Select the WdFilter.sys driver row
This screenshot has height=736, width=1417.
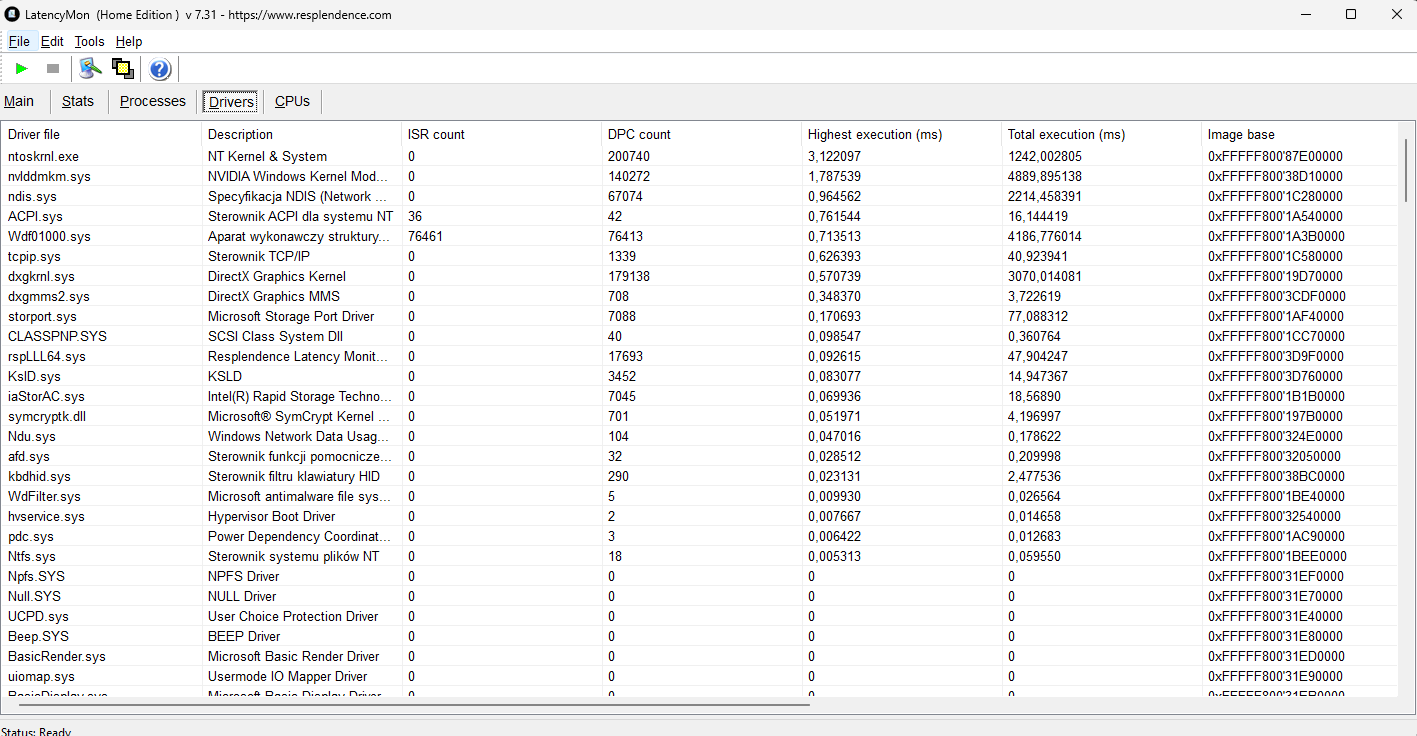tap(700, 496)
